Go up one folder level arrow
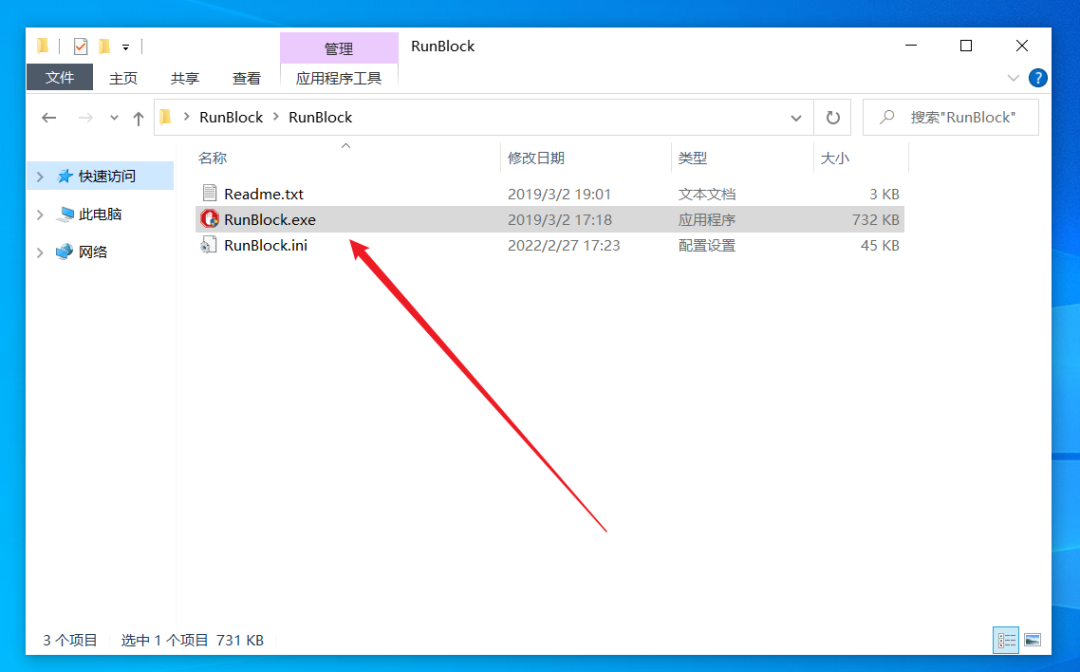This screenshot has height=672, width=1080. tap(138, 118)
